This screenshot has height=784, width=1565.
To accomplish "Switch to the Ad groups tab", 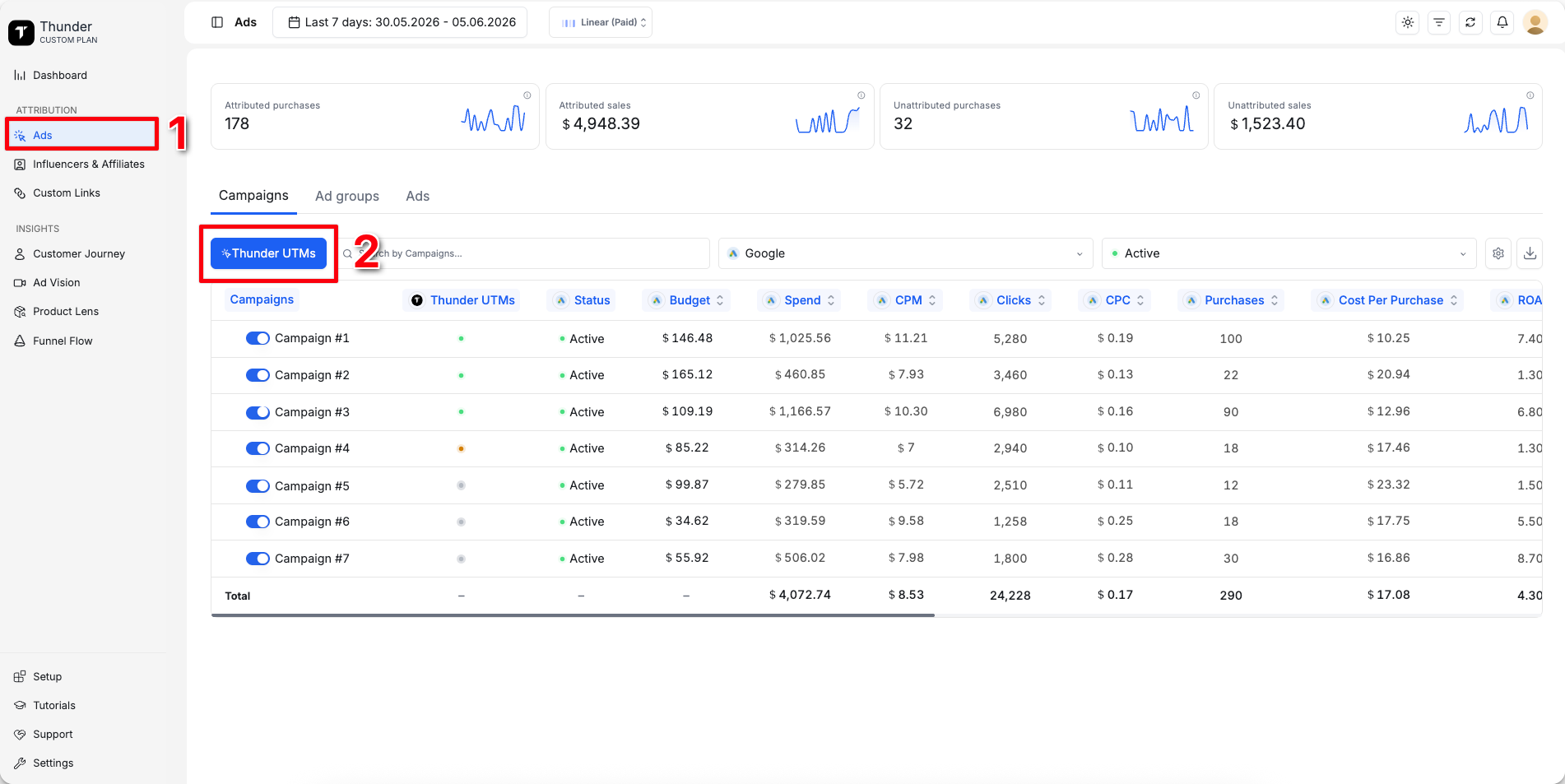I will 347,196.
